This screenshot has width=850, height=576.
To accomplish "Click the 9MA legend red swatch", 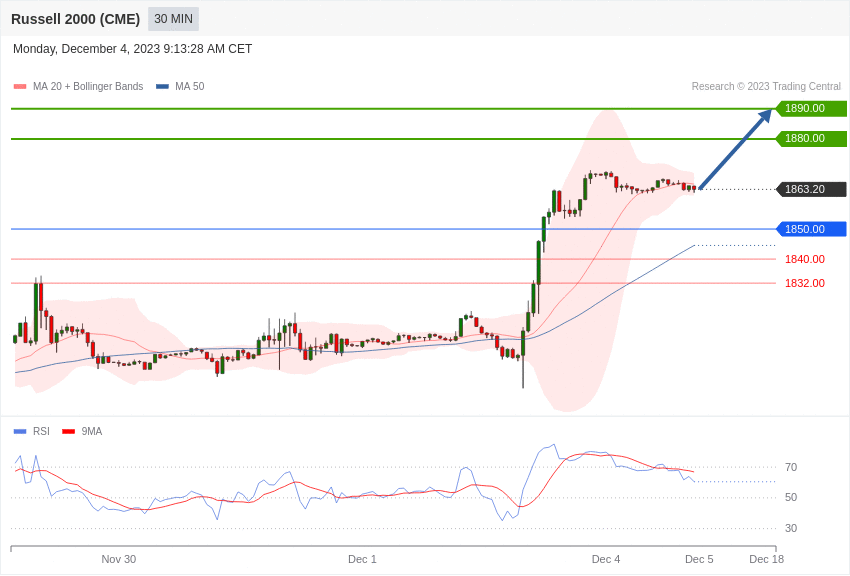I will click(68, 432).
